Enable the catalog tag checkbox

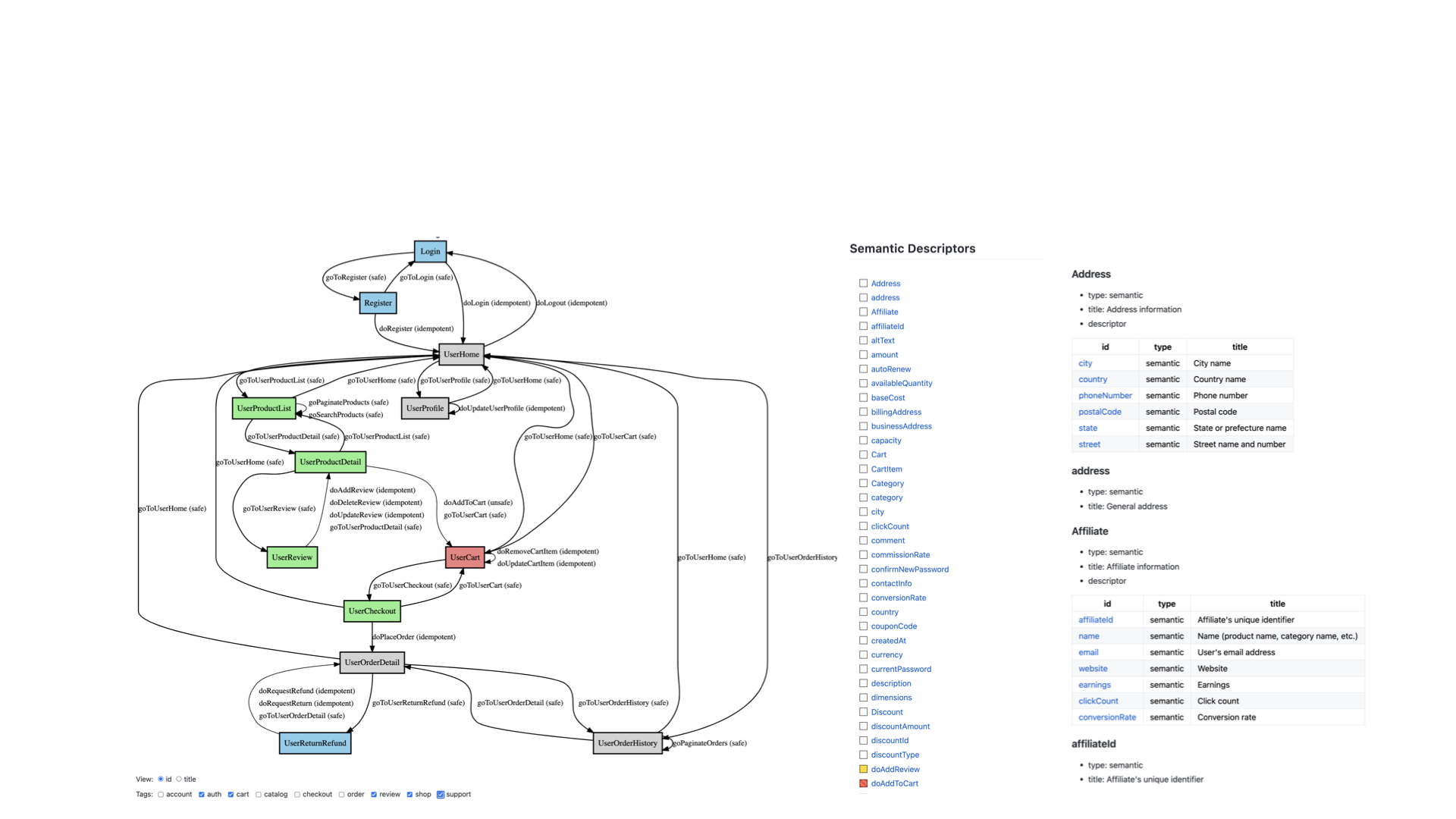259,795
